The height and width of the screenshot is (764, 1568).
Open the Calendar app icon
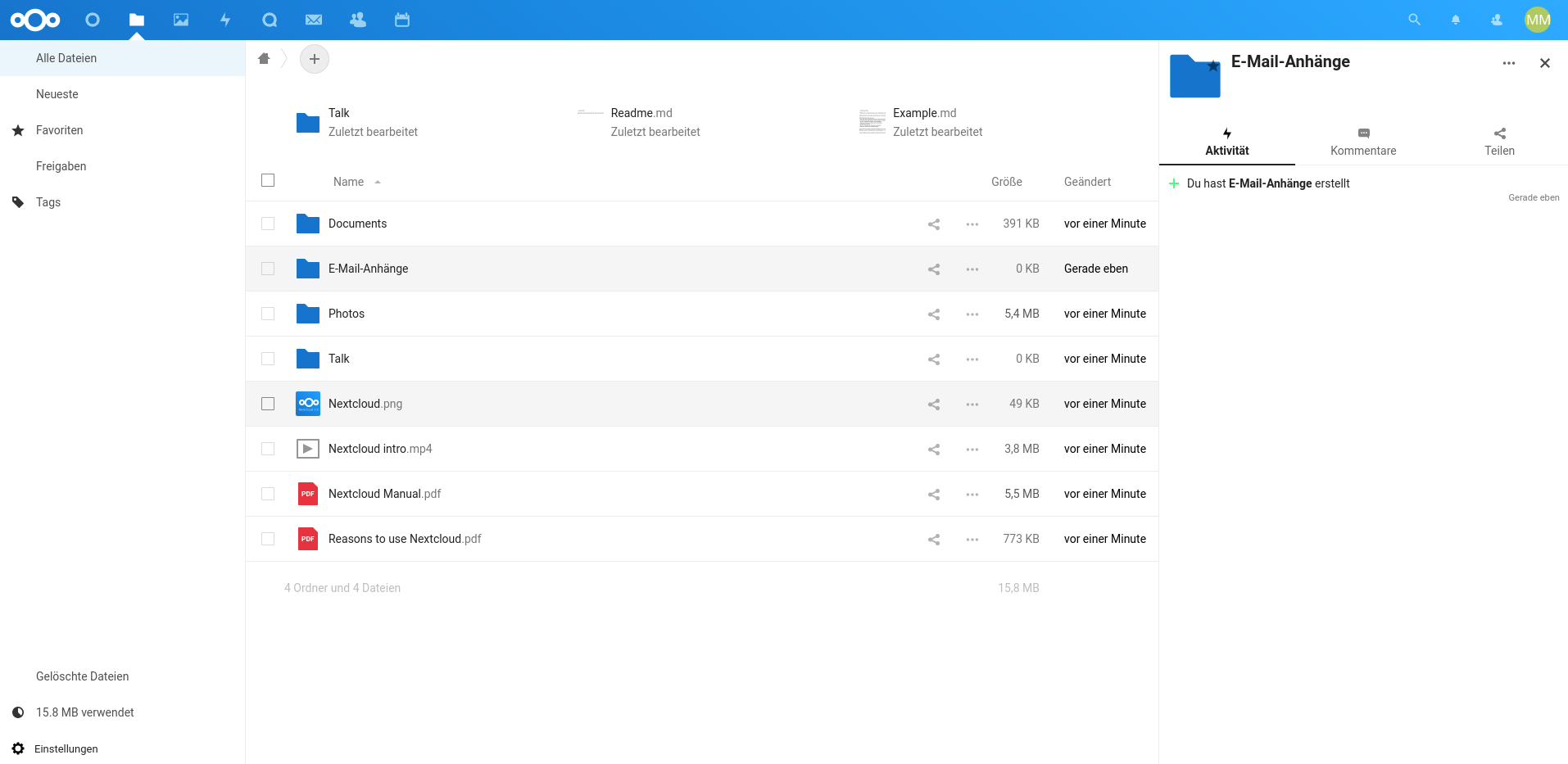coord(402,20)
